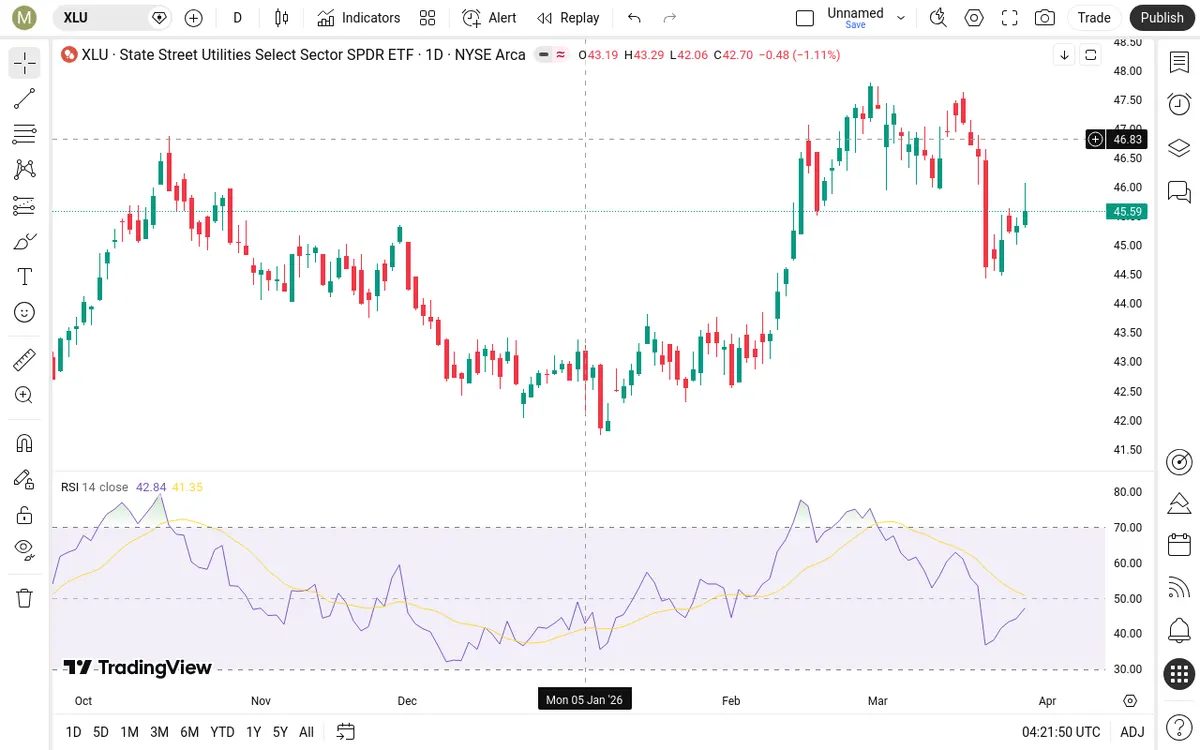Open the object tree layers panel

click(x=1179, y=148)
